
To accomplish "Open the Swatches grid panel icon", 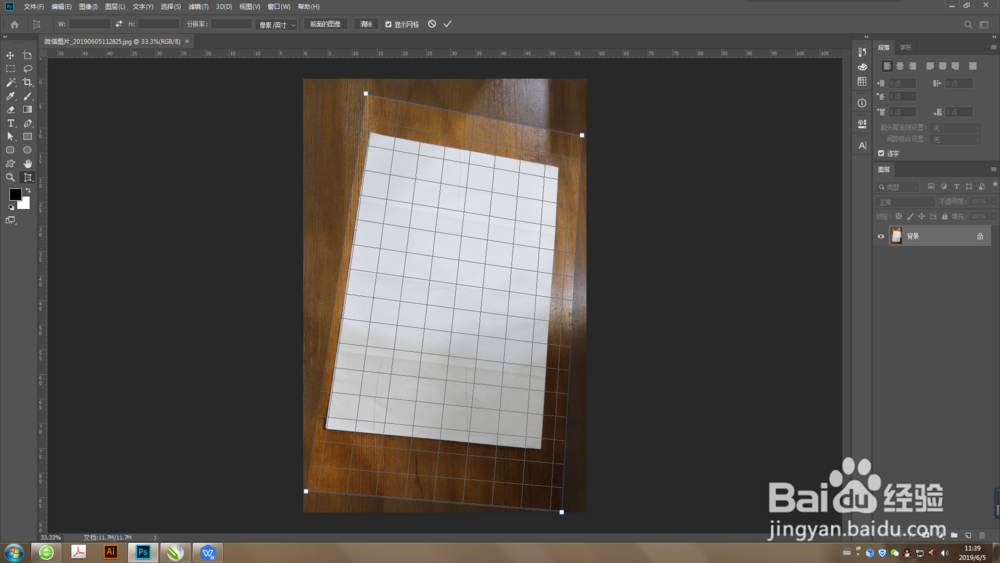I will coord(862,82).
